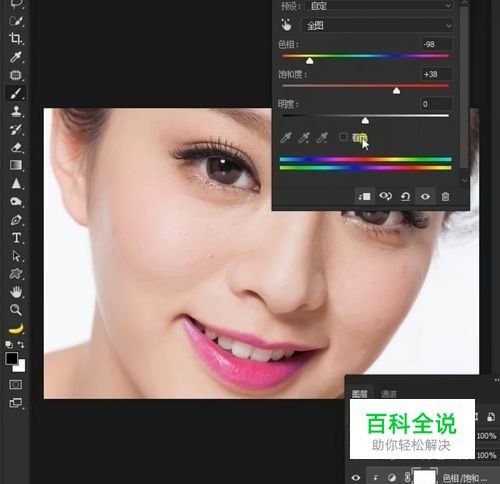Click the layer fill 100% value
500x484 pixels.
click(x=486, y=455)
